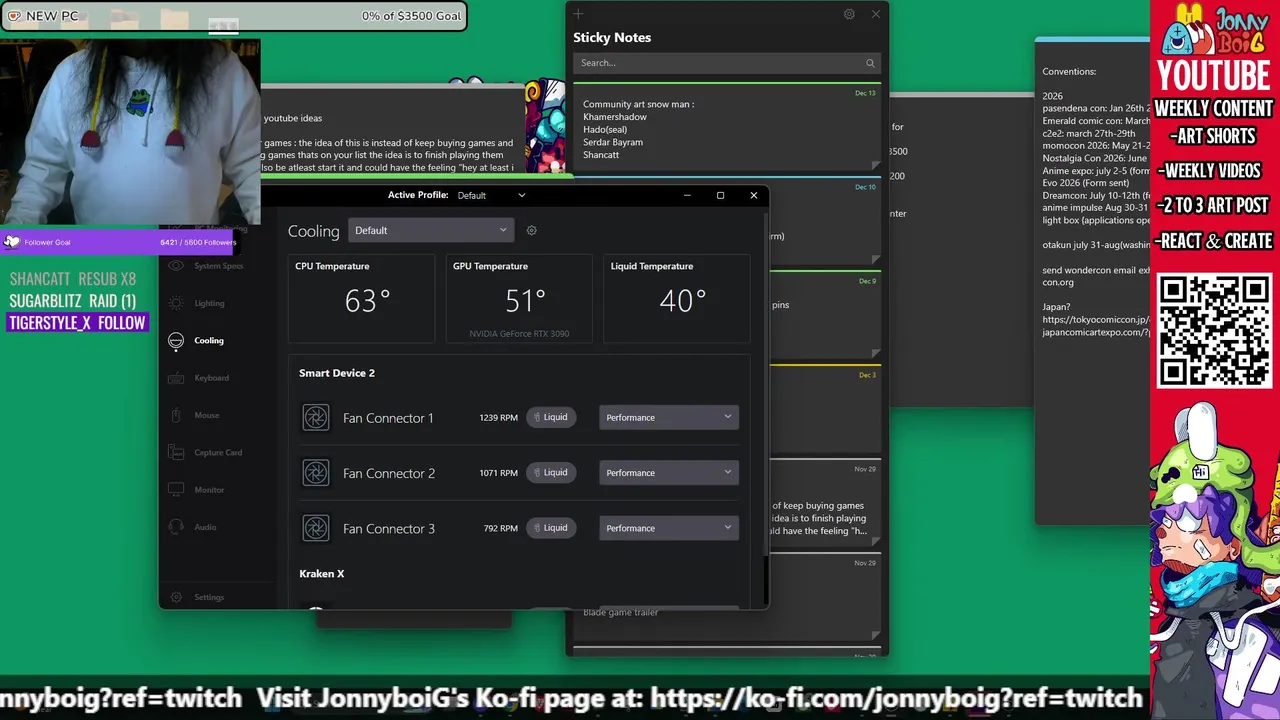Screen dimensions: 1280x720
Task: Open the Dec 10 sticky note
Action: click(x=825, y=222)
